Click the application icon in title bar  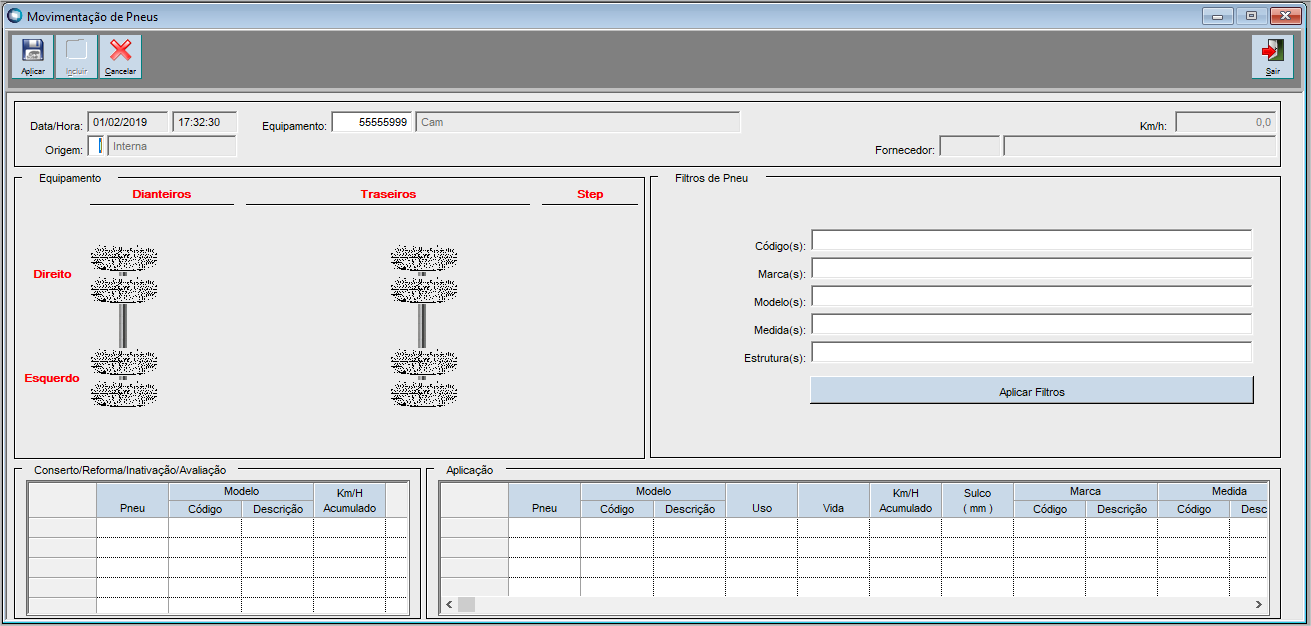14,16
